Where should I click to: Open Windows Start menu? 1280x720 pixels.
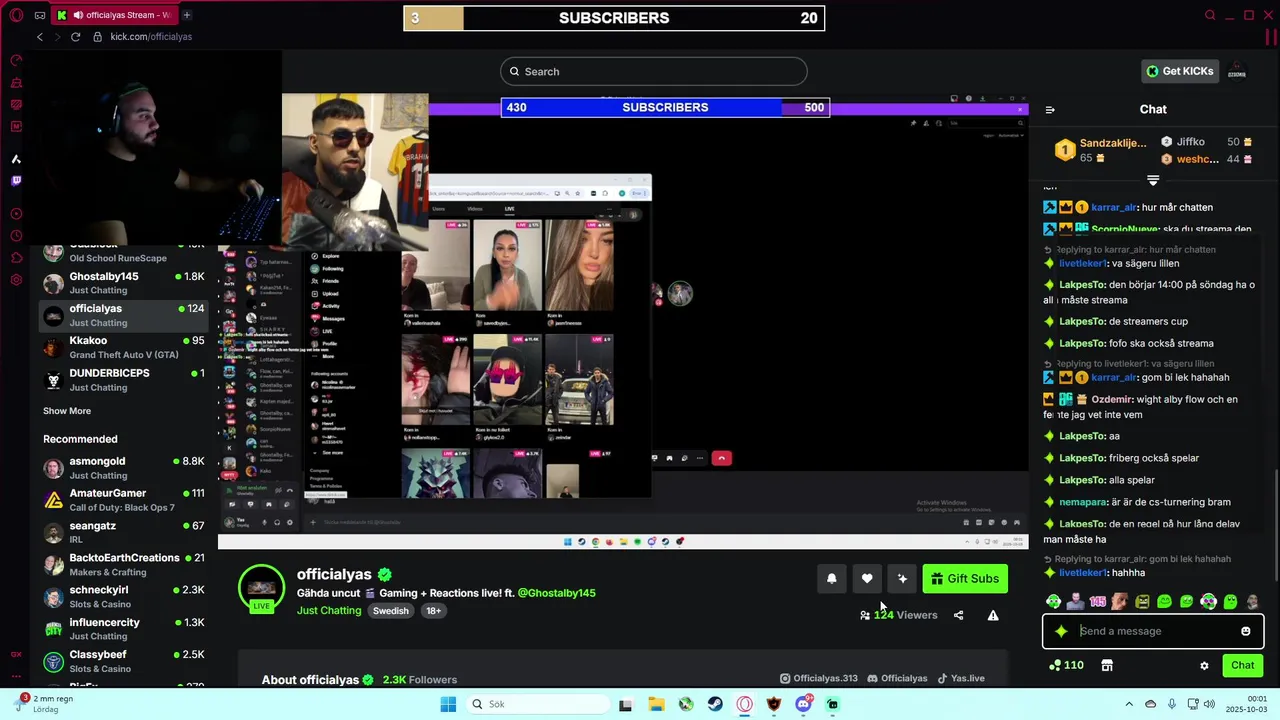(x=448, y=704)
